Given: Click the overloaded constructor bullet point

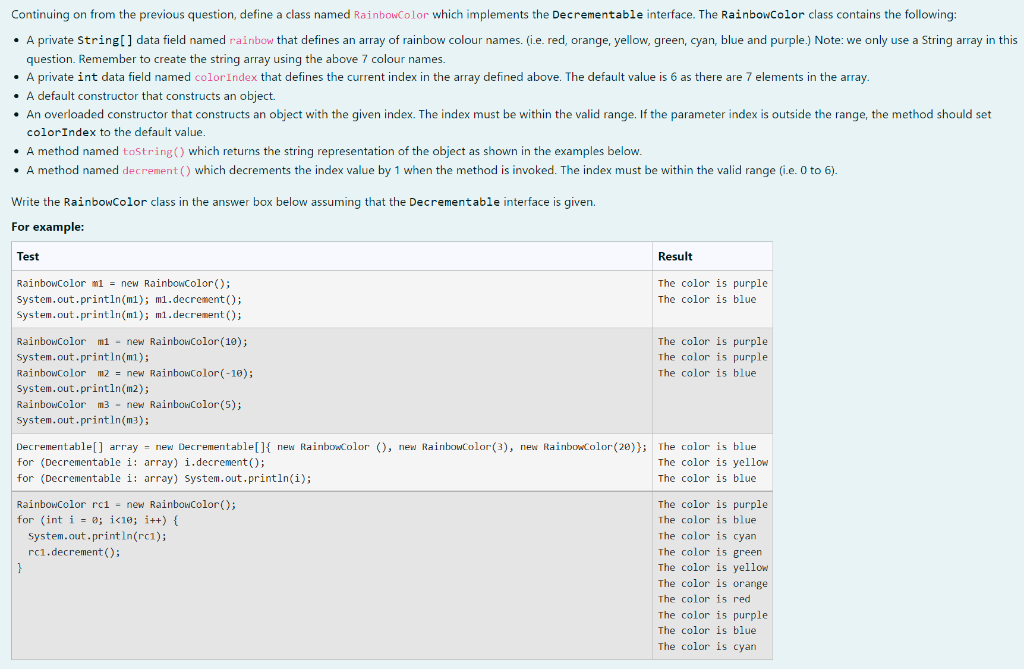Looking at the screenshot, I should tap(300, 113).
